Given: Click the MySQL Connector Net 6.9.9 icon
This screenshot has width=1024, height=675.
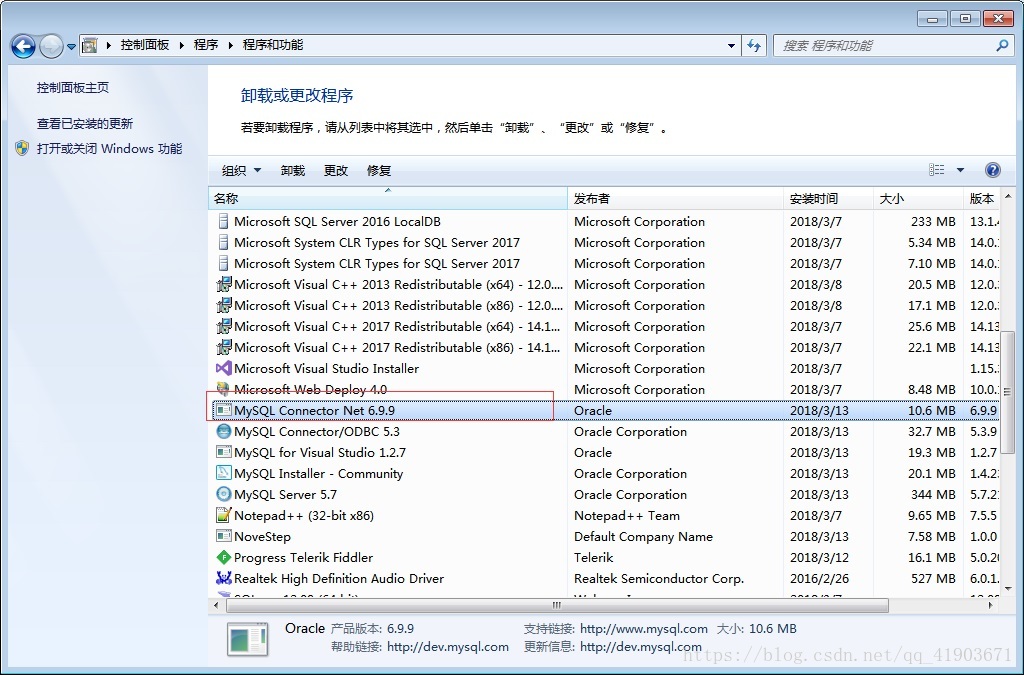Looking at the screenshot, I should pos(223,410).
